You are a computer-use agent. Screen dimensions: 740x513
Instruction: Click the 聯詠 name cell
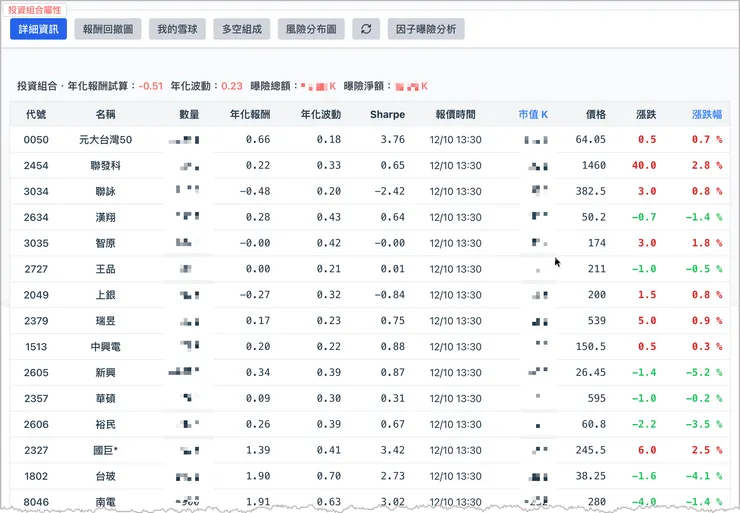(105, 192)
